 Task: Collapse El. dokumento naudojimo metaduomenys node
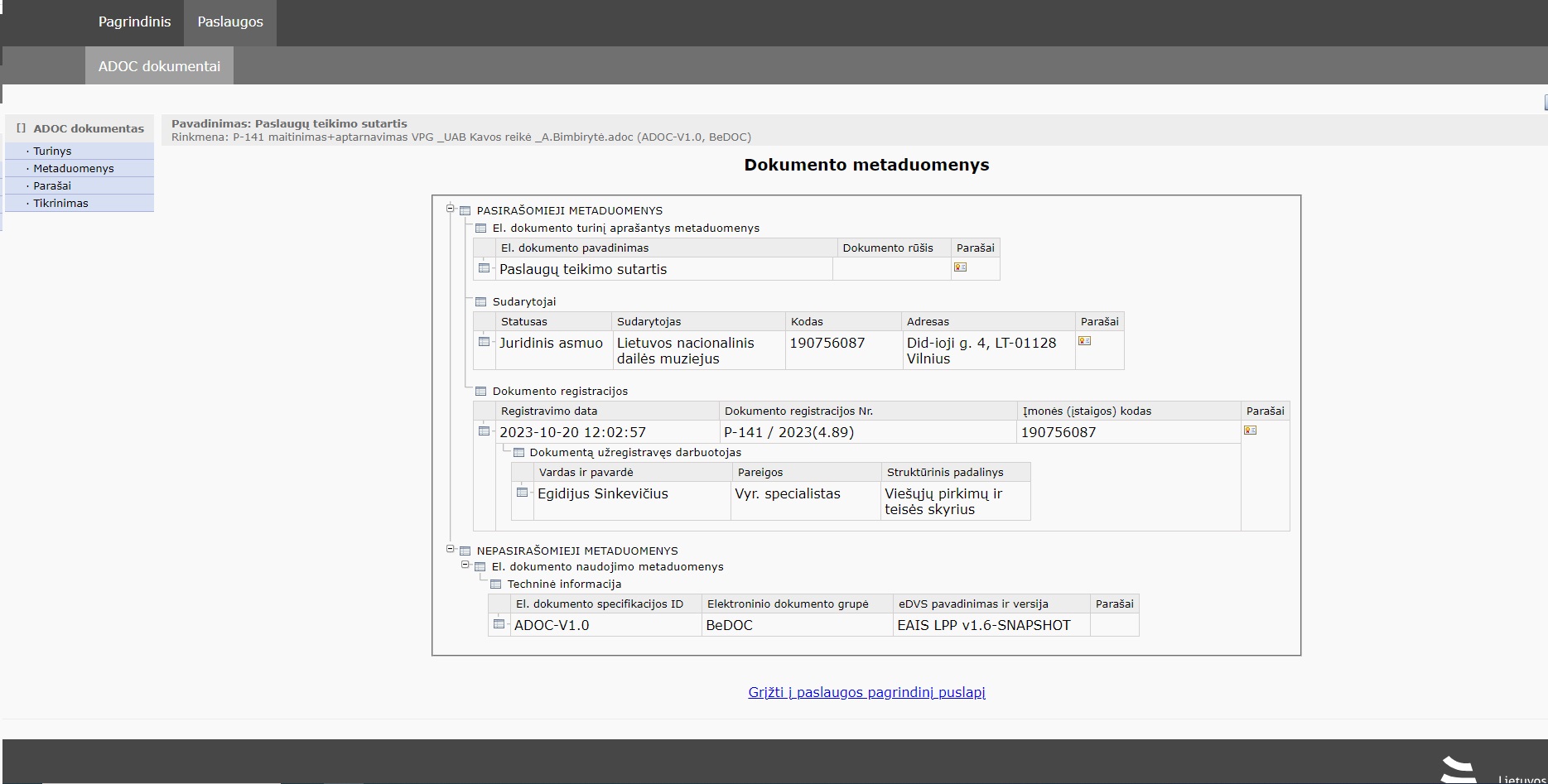pyautogui.click(x=465, y=565)
